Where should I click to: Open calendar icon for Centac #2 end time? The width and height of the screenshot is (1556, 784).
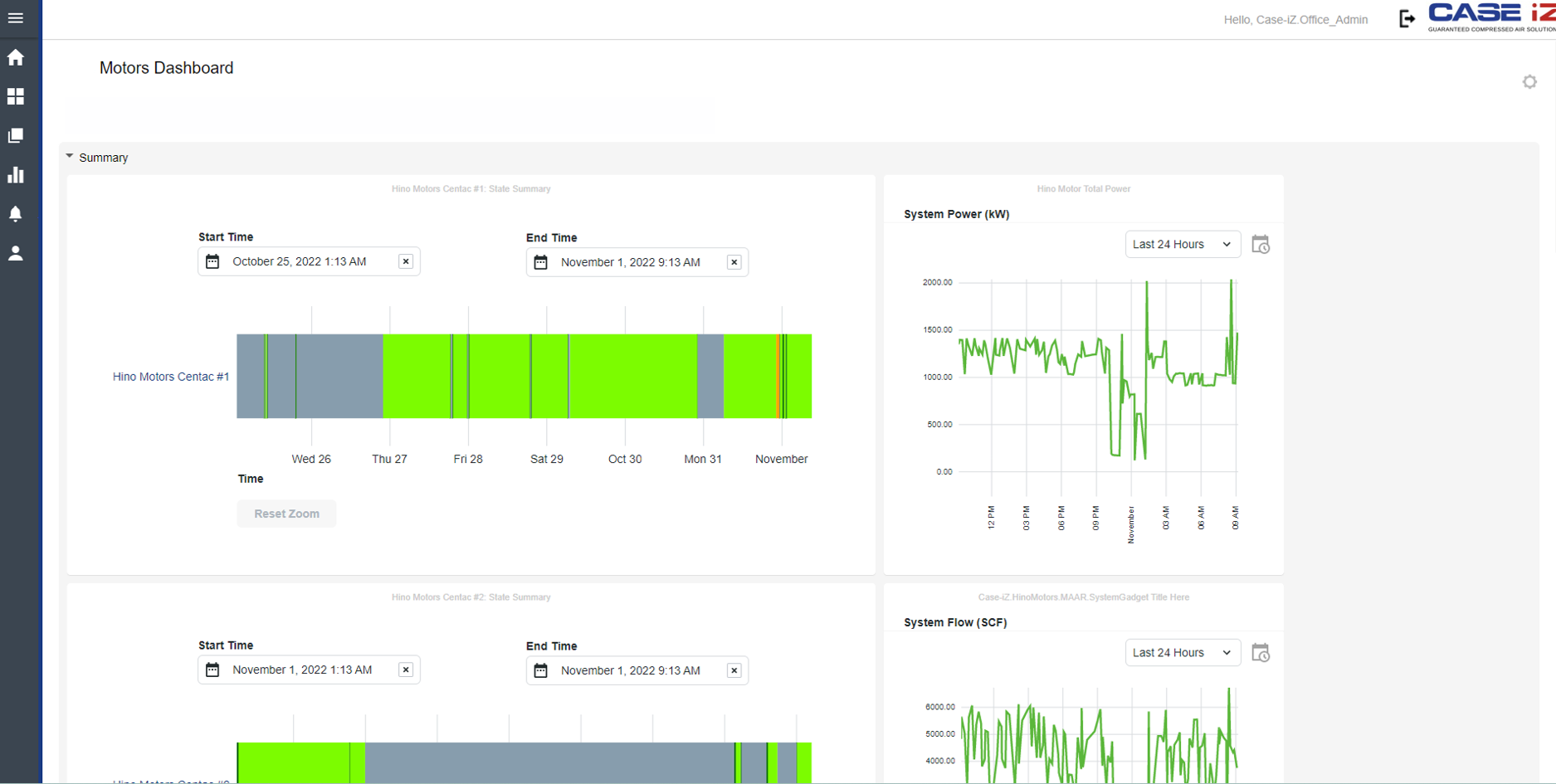tap(541, 670)
